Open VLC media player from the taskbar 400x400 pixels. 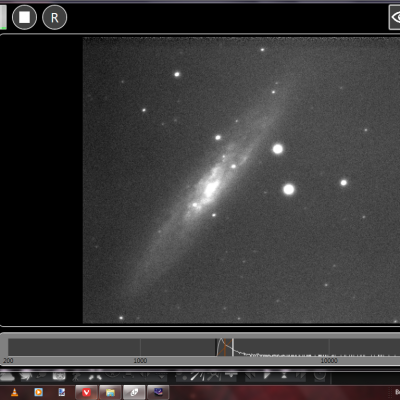(x=15, y=392)
